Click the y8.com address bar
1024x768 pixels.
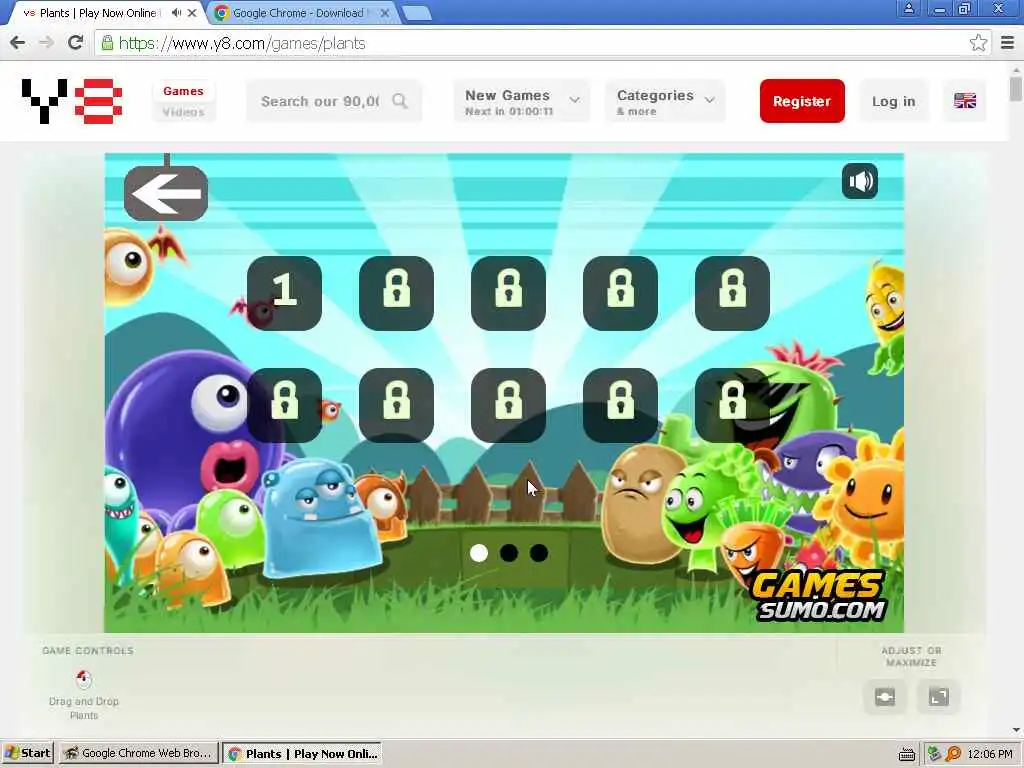pos(536,43)
